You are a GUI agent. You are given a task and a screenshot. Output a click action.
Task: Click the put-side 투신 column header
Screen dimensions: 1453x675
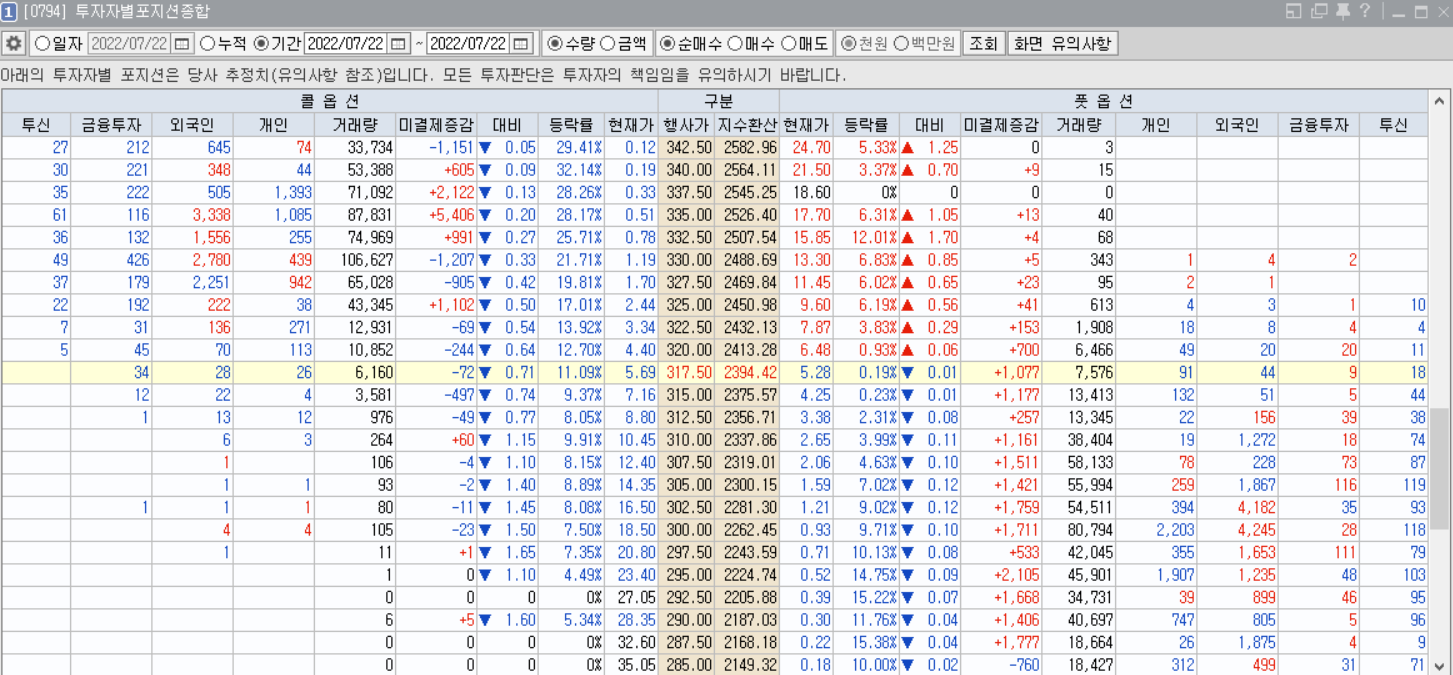coord(1393,125)
